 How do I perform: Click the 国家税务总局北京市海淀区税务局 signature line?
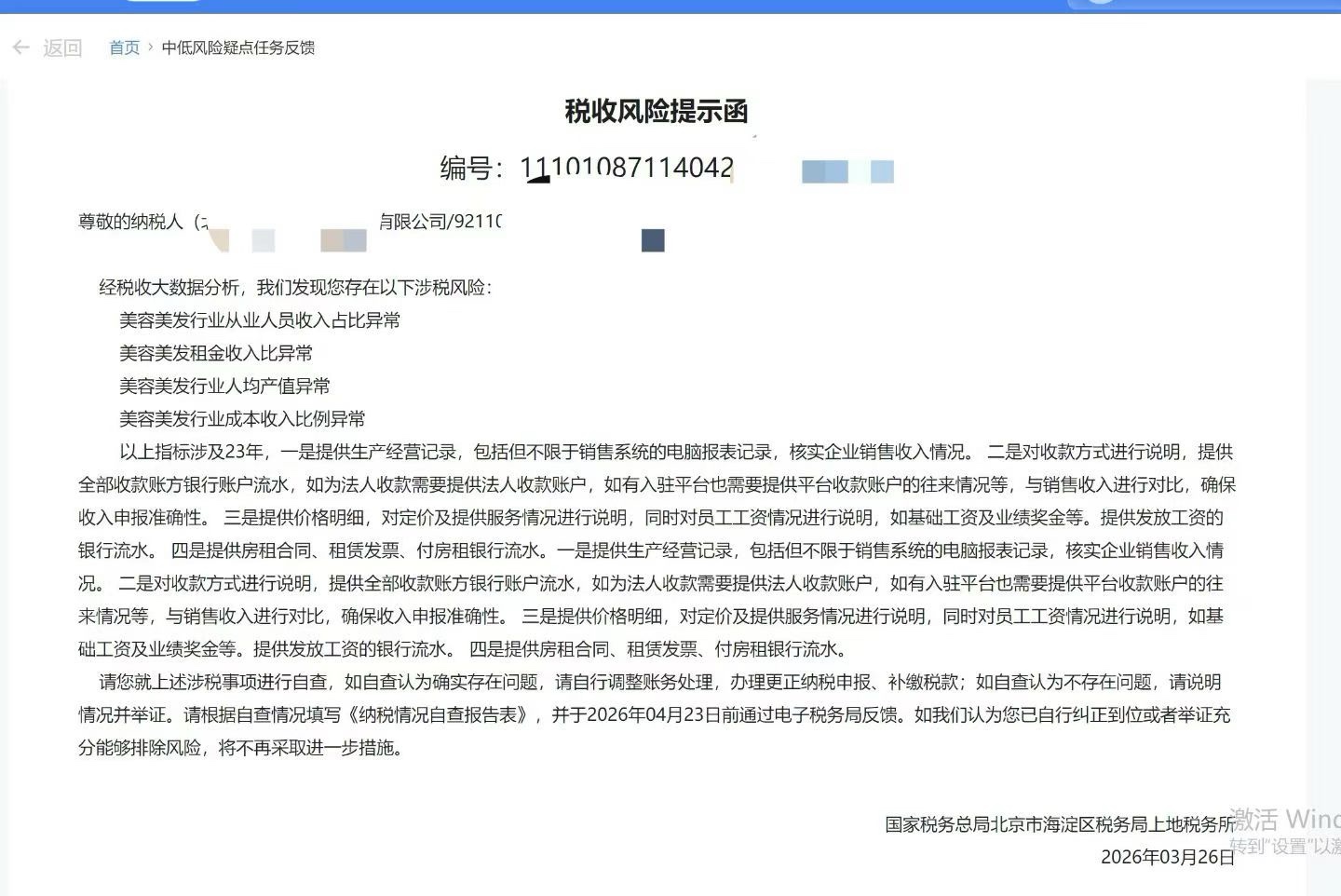[1059, 824]
